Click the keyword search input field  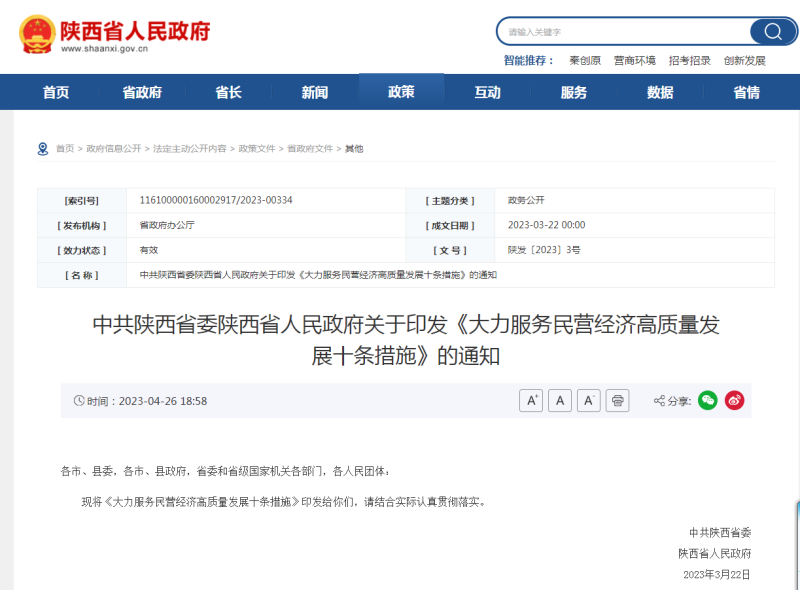620,31
